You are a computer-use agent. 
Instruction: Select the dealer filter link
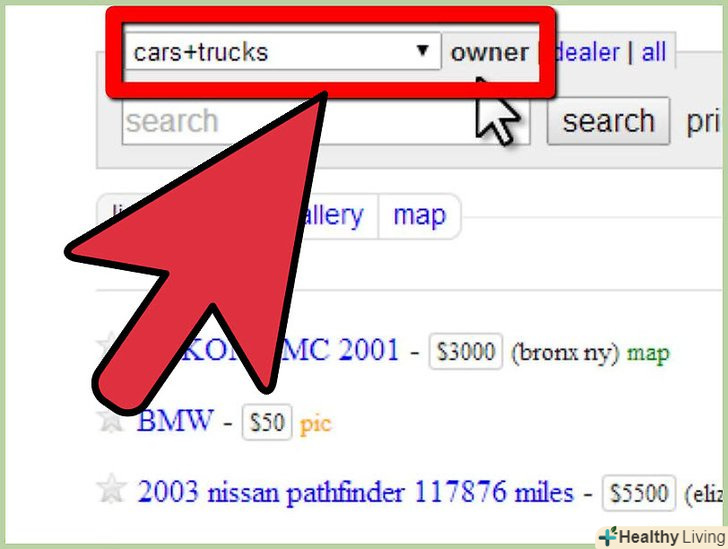click(587, 52)
